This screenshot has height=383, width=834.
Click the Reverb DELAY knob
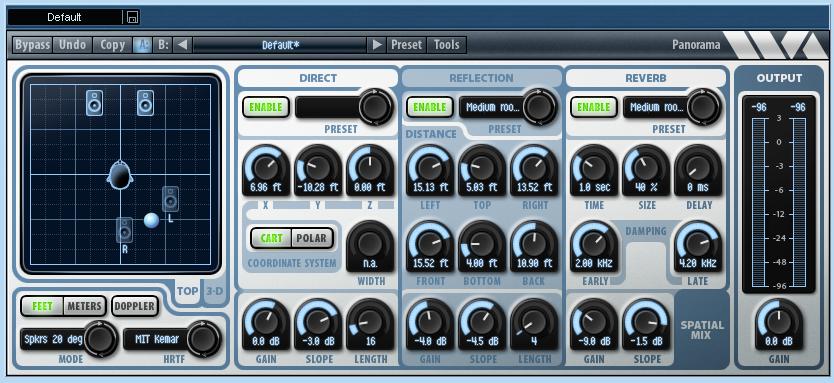coord(698,169)
